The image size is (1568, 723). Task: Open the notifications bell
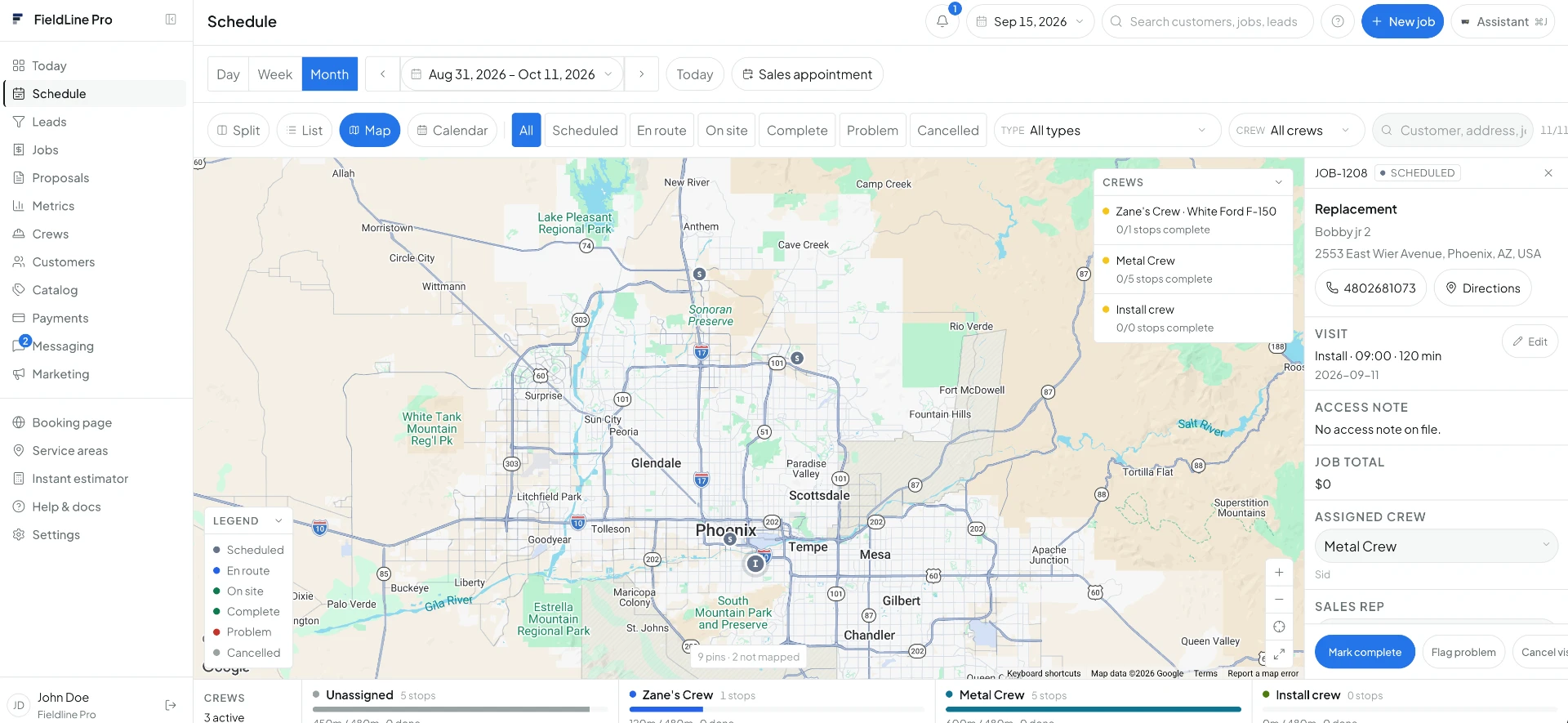(942, 21)
